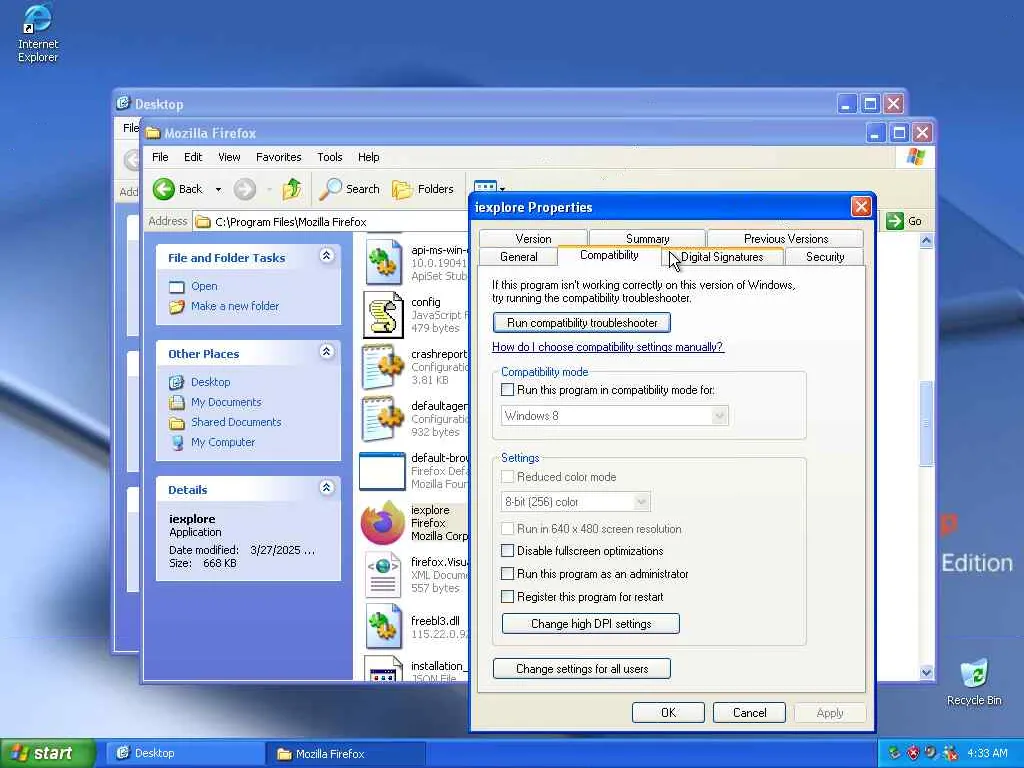
Task: Switch to the Summary tab
Action: 647,238
